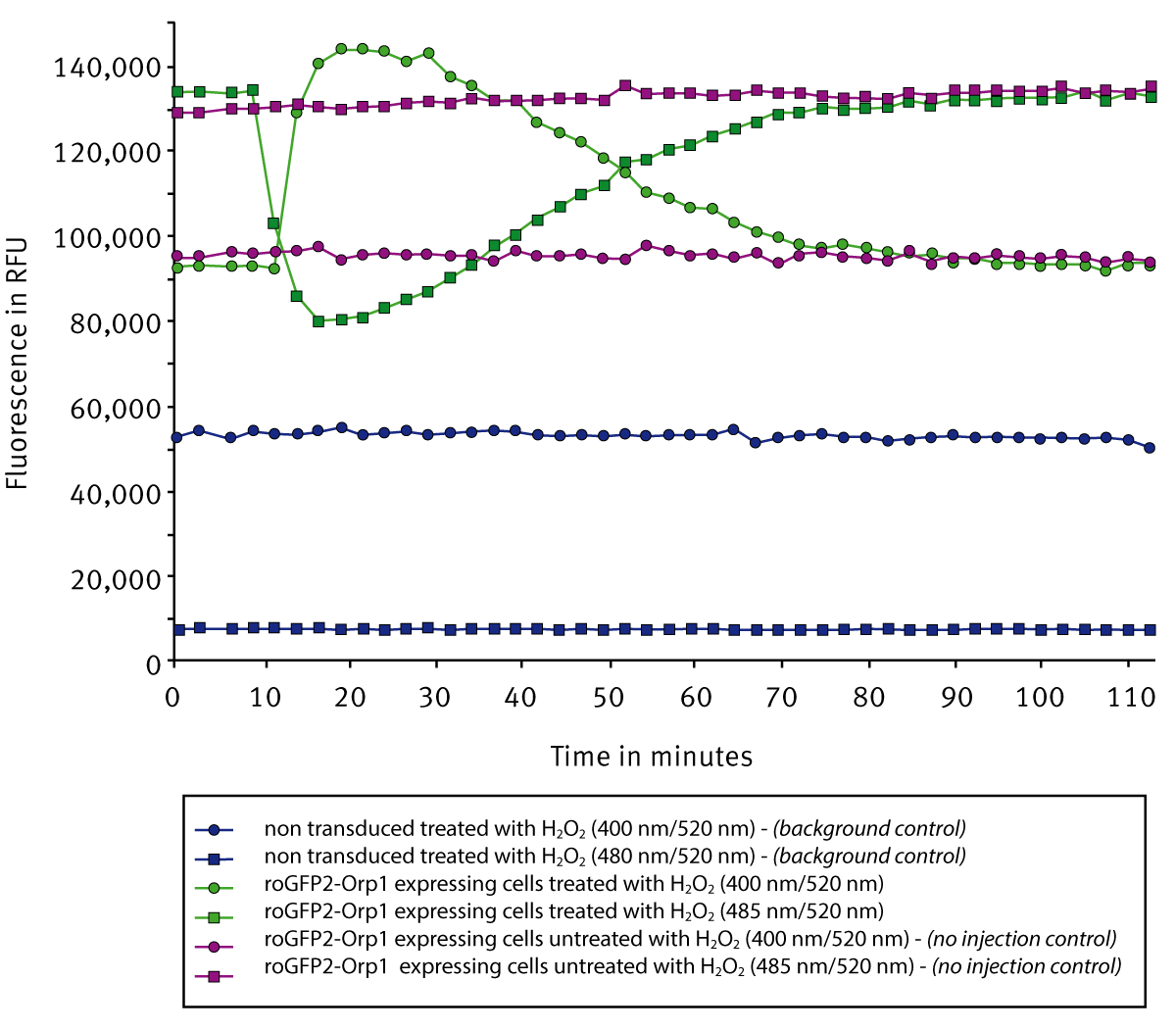The image size is (1176, 1030).
Task: Click the x-axis tick label 100
Action: 1041,697
